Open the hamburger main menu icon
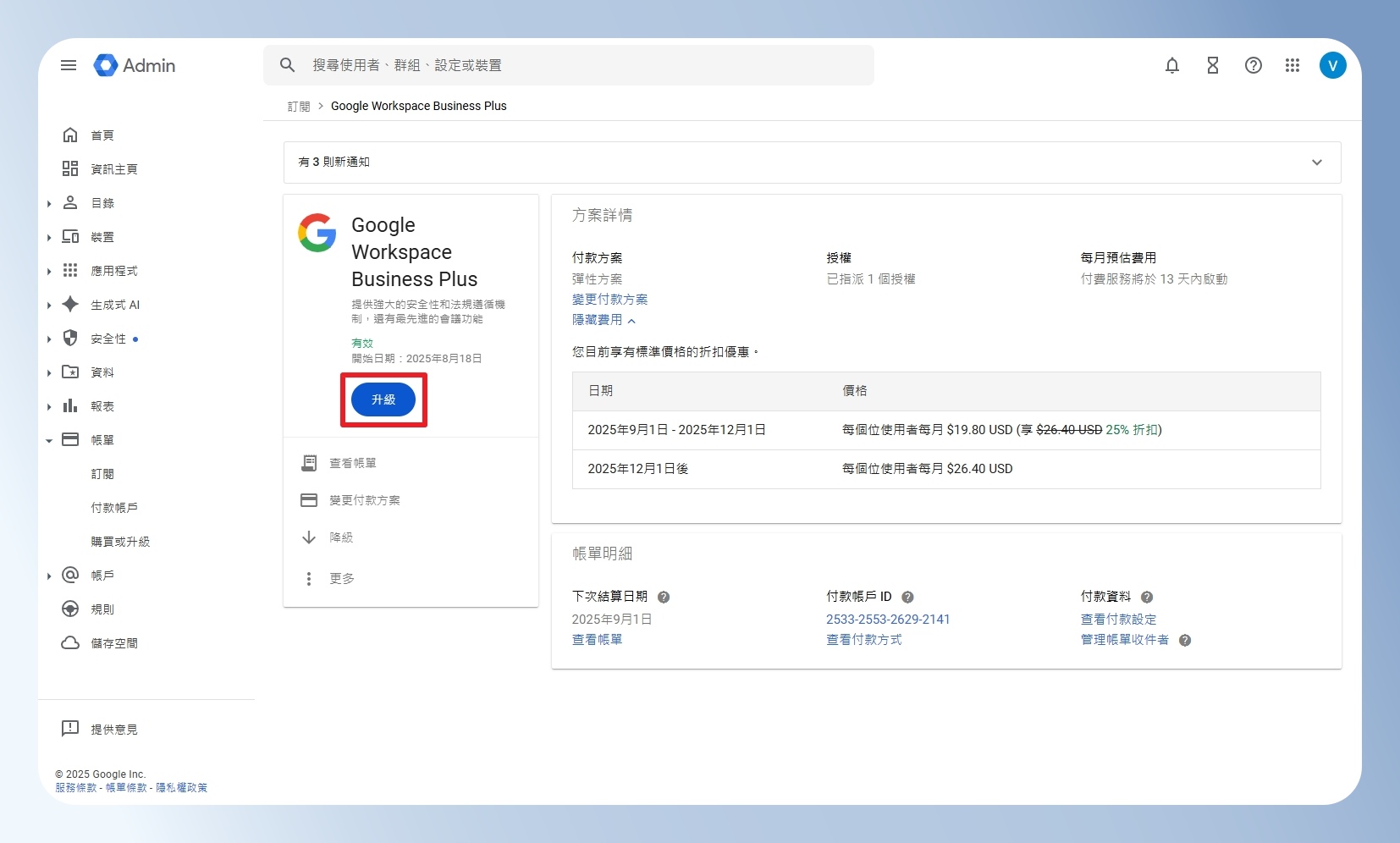Viewport: 1400px width, 843px height. [69, 65]
